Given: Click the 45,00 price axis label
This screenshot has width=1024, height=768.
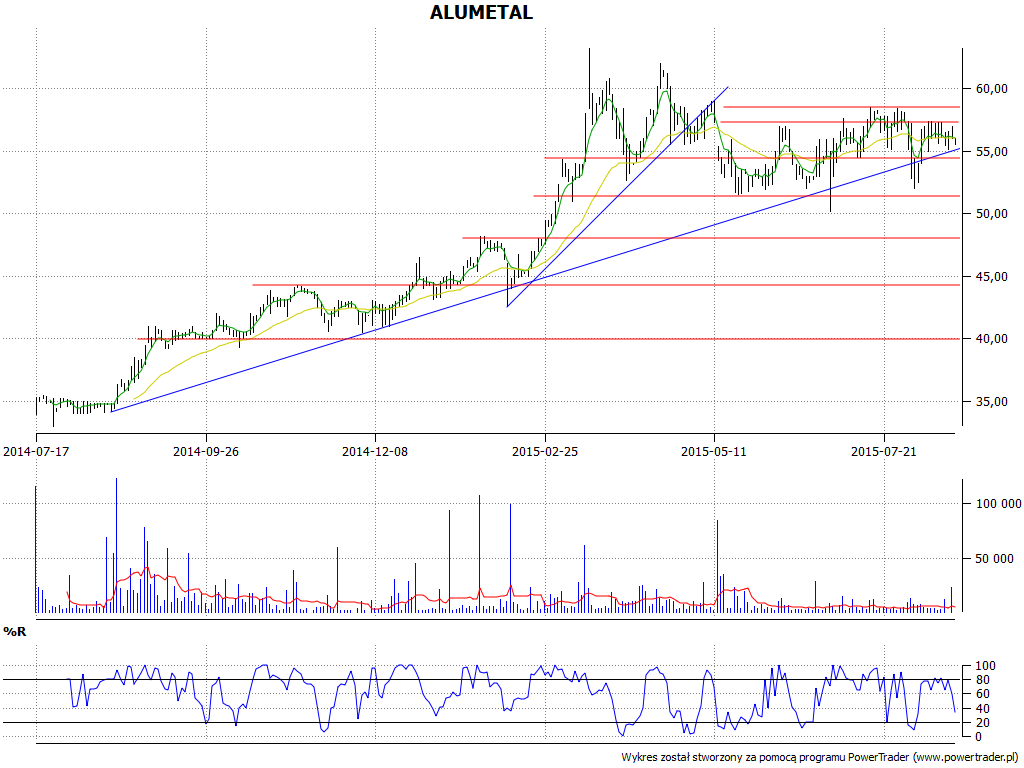Looking at the screenshot, I should [991, 276].
